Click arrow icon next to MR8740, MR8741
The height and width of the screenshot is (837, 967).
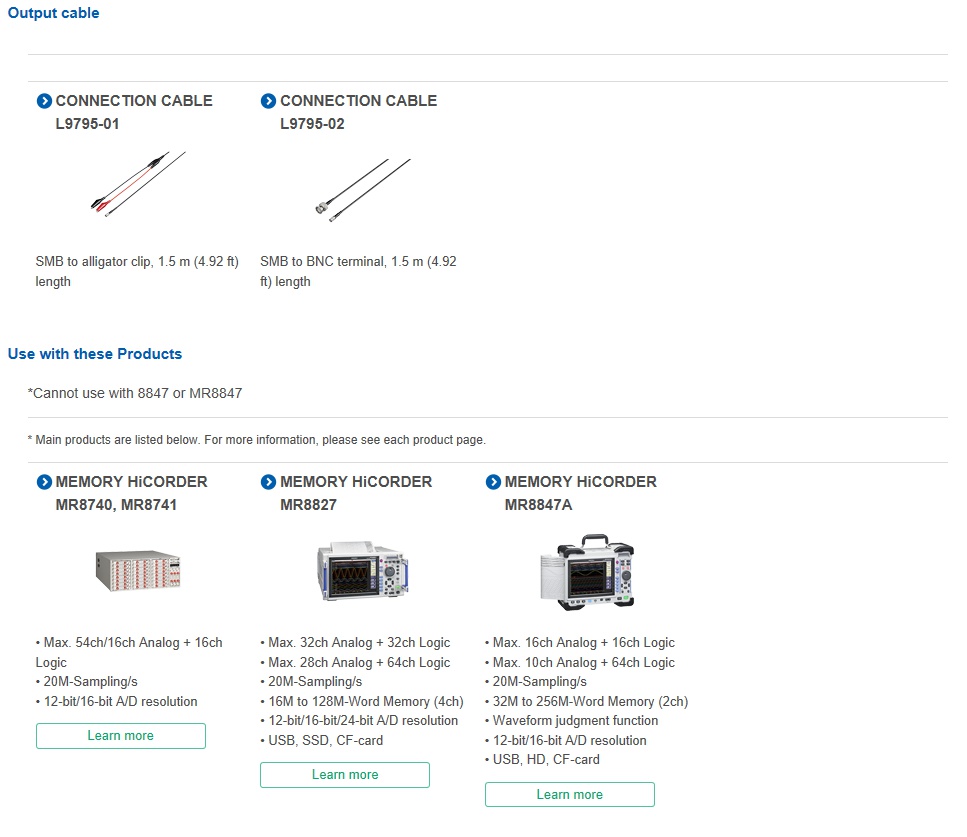point(44,482)
